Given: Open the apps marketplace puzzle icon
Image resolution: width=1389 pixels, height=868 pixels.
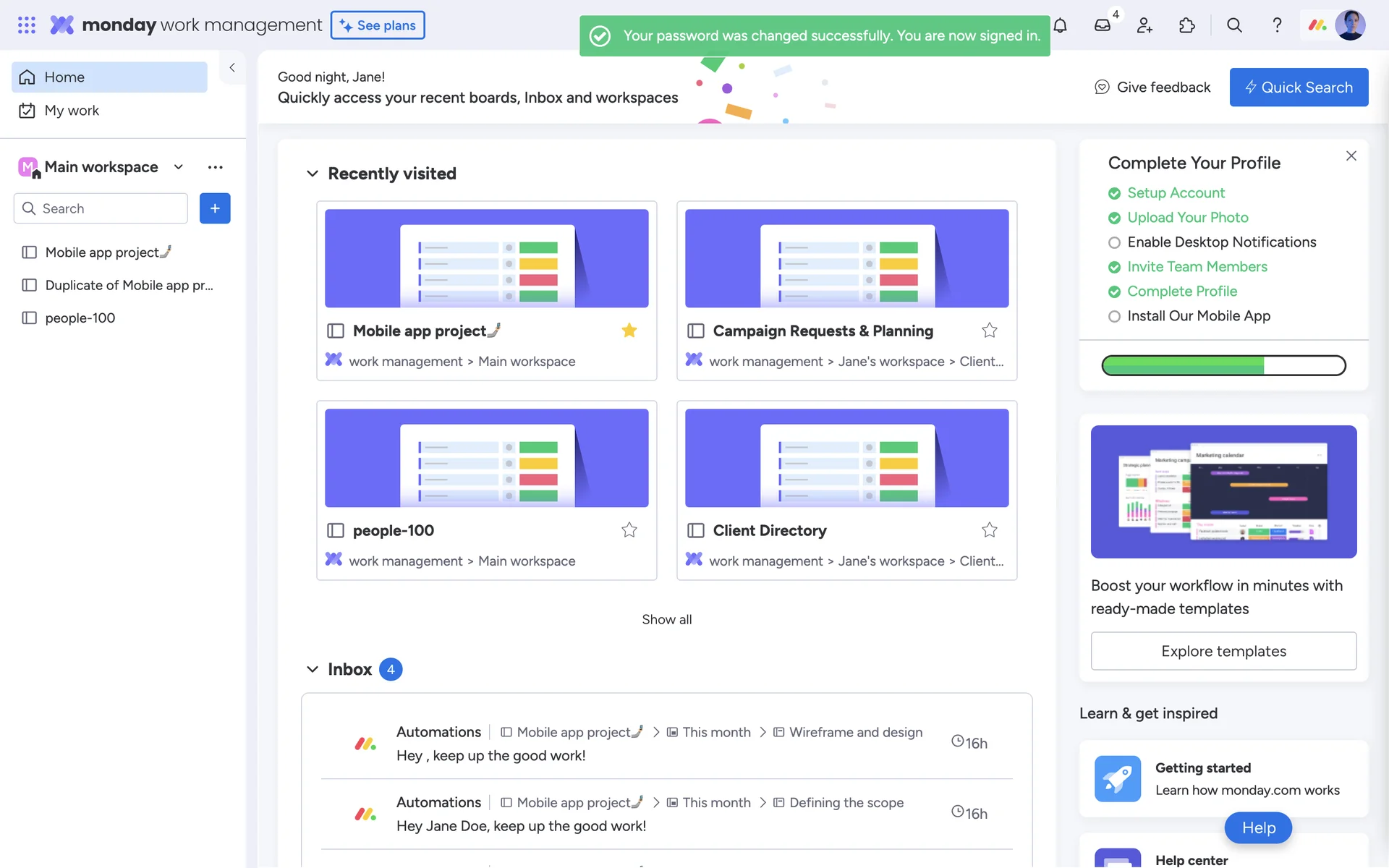Looking at the screenshot, I should (x=1186, y=26).
